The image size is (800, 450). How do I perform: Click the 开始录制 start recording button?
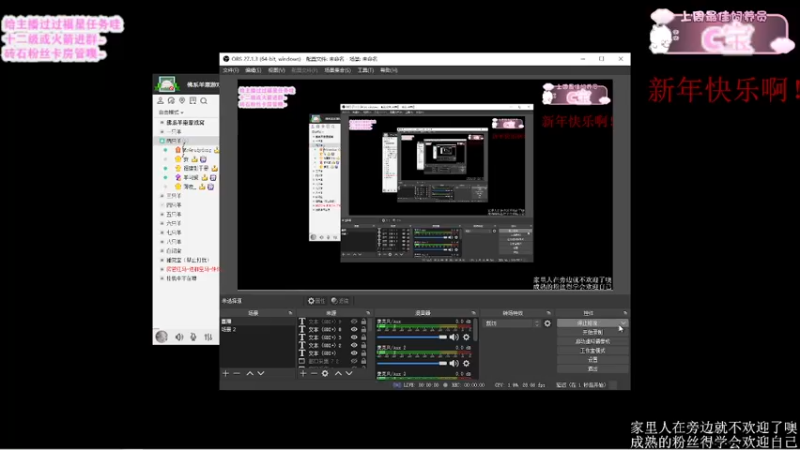592,332
